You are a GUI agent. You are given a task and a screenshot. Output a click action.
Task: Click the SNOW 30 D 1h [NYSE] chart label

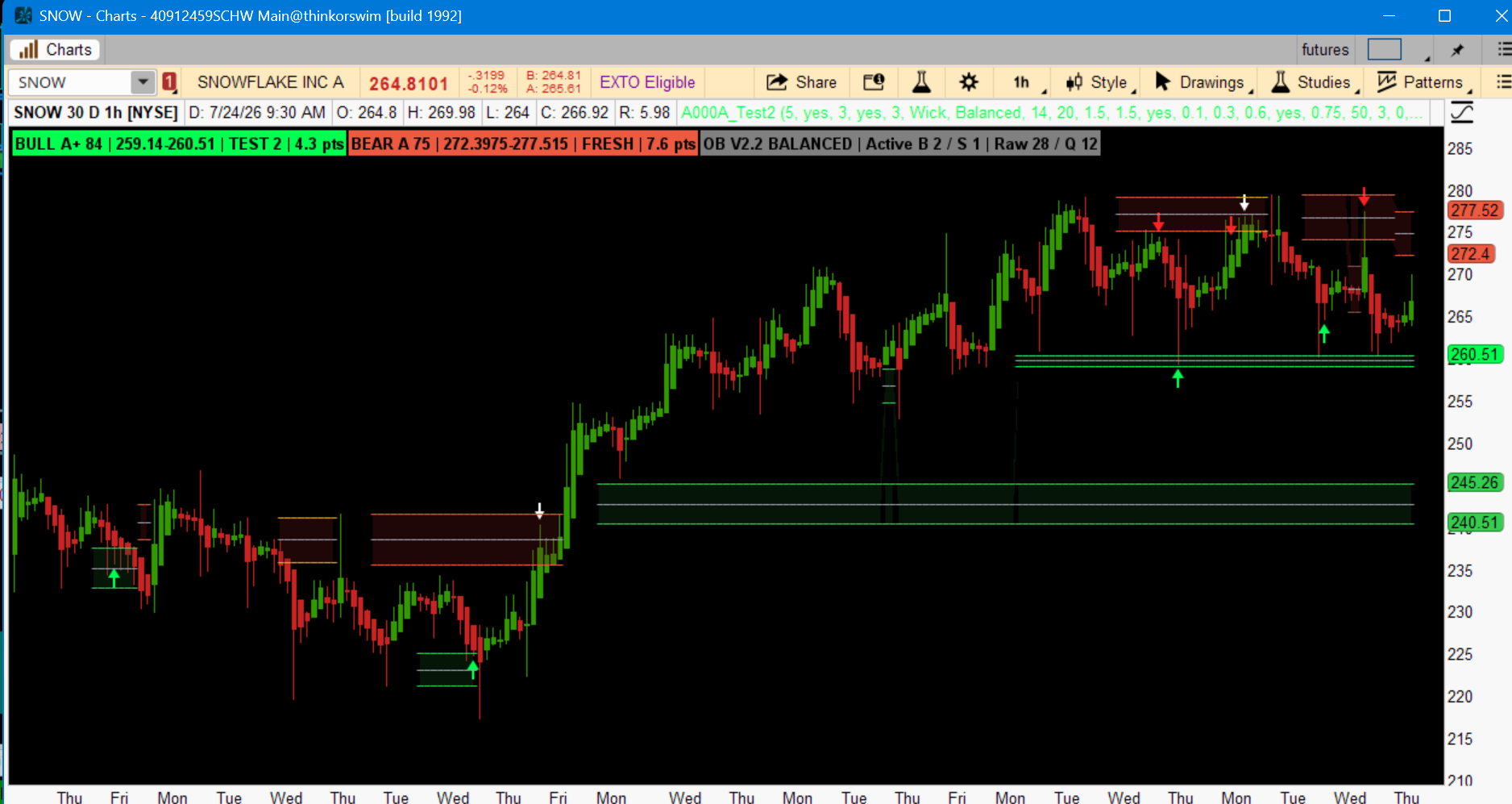[x=96, y=113]
